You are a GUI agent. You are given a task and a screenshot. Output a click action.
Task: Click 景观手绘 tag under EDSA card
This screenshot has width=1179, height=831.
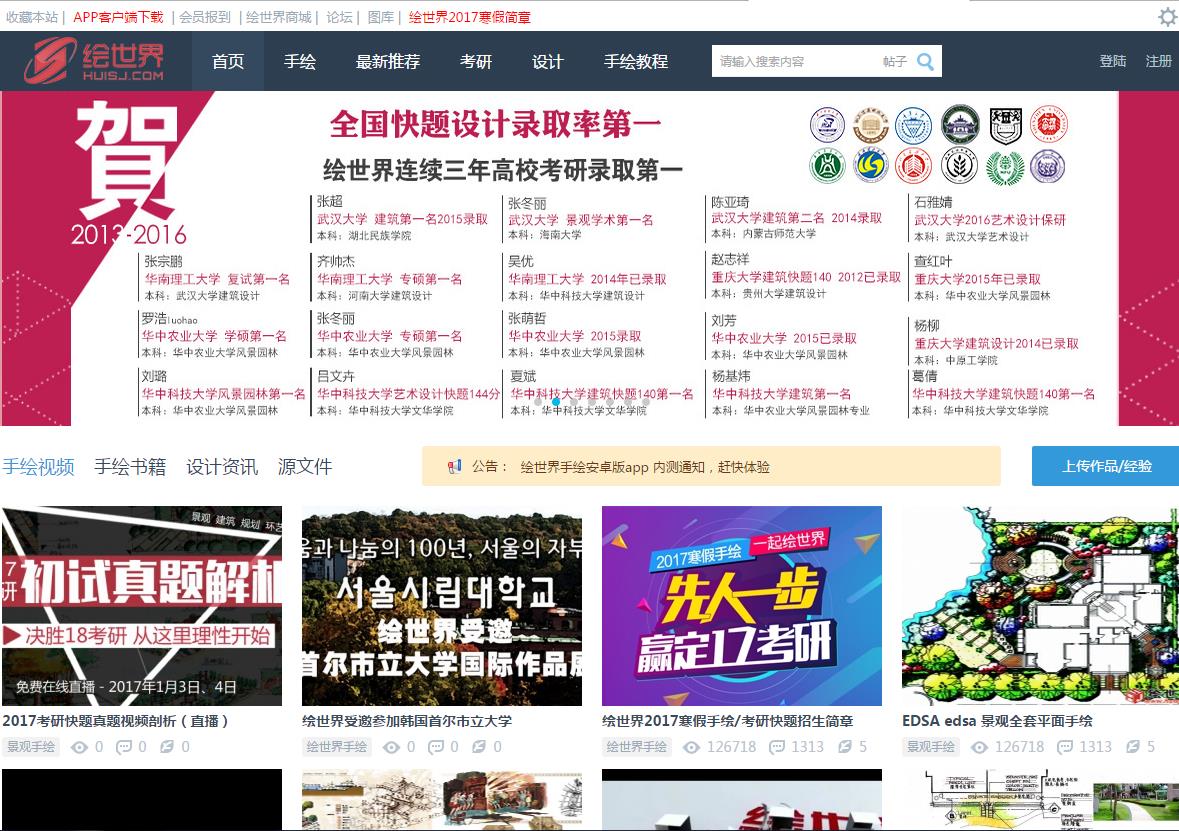(x=931, y=747)
